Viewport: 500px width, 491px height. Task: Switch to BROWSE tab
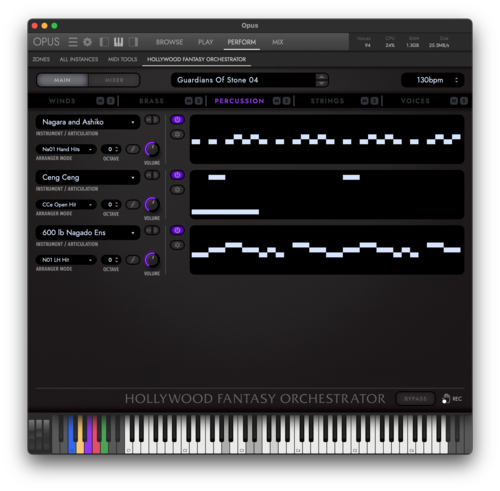click(169, 42)
